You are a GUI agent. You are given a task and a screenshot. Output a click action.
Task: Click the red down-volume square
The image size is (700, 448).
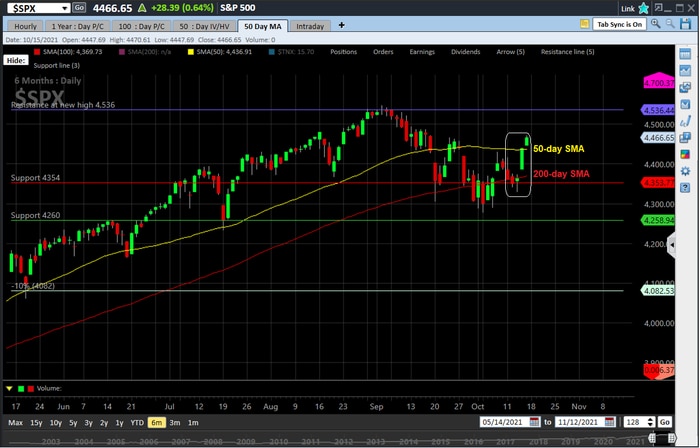(30, 389)
